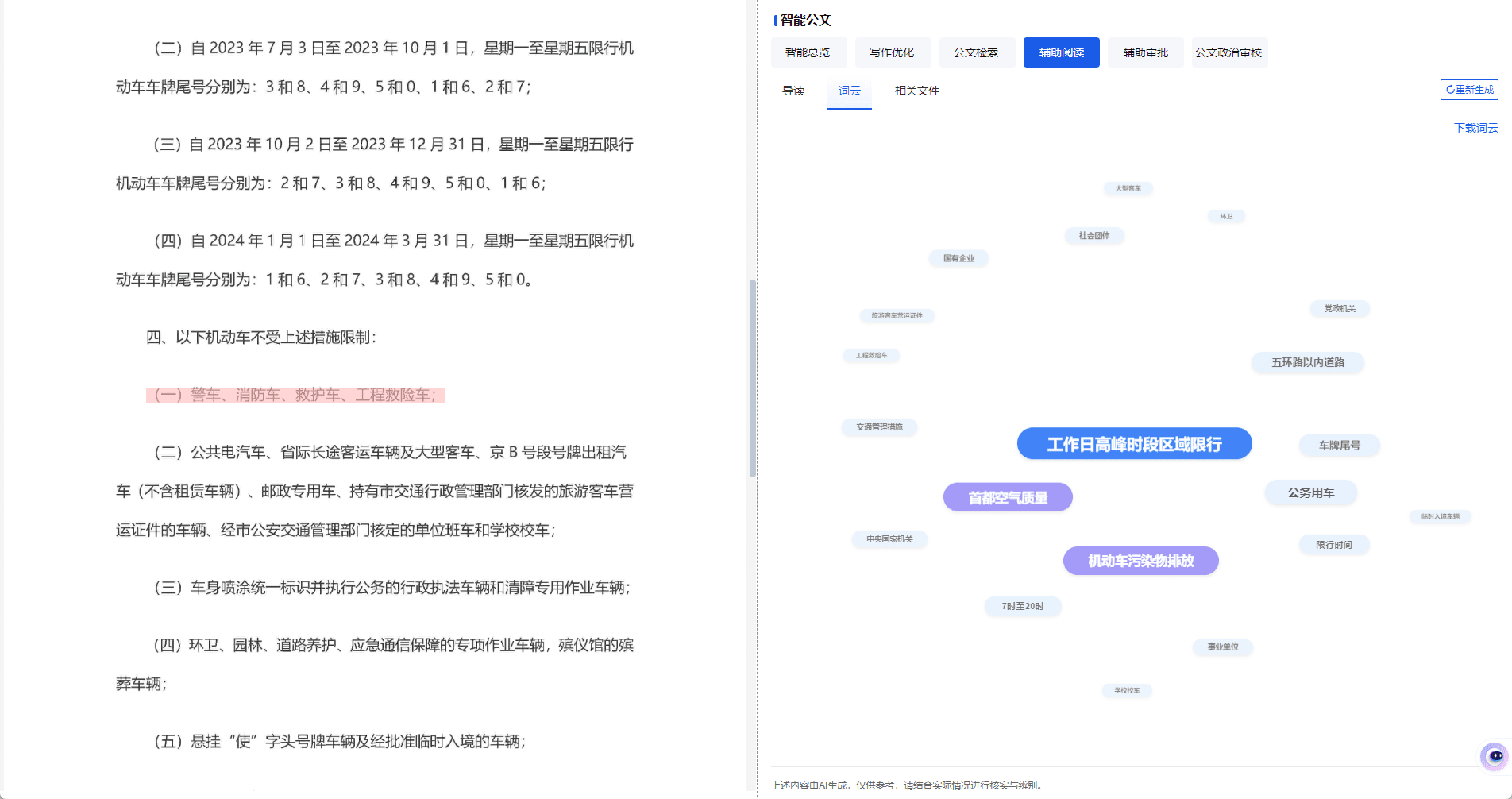This screenshot has height=799, width=1512.
Task: Switch to the 智能总览 tab
Action: pos(808,52)
